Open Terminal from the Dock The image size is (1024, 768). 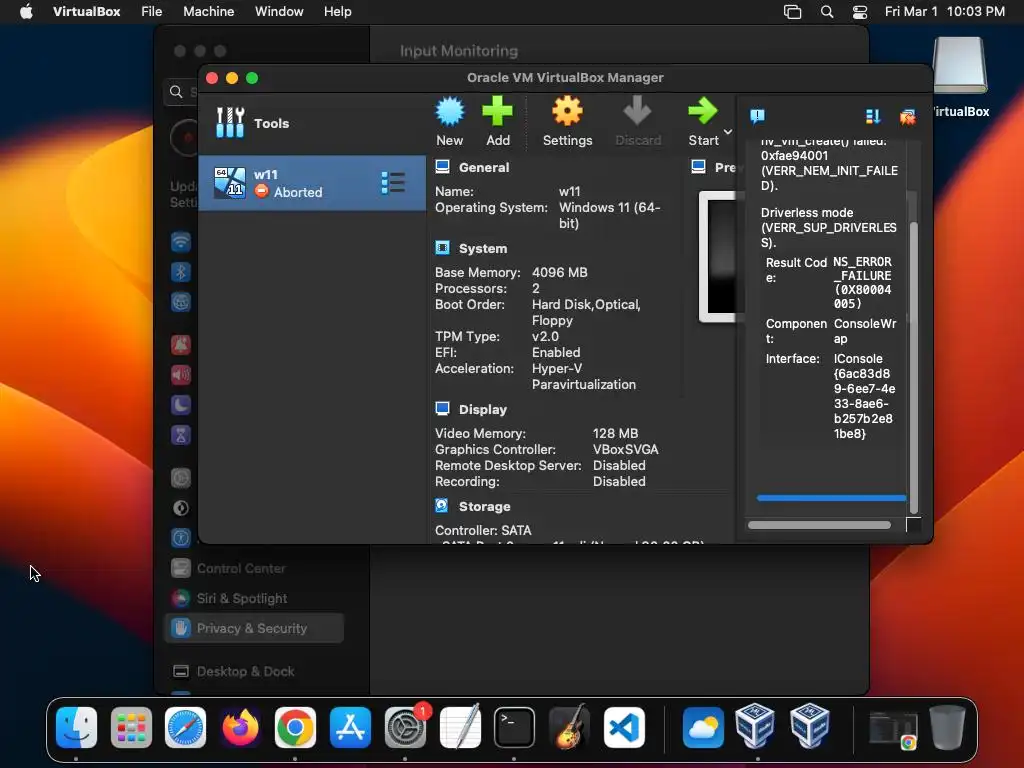point(514,727)
